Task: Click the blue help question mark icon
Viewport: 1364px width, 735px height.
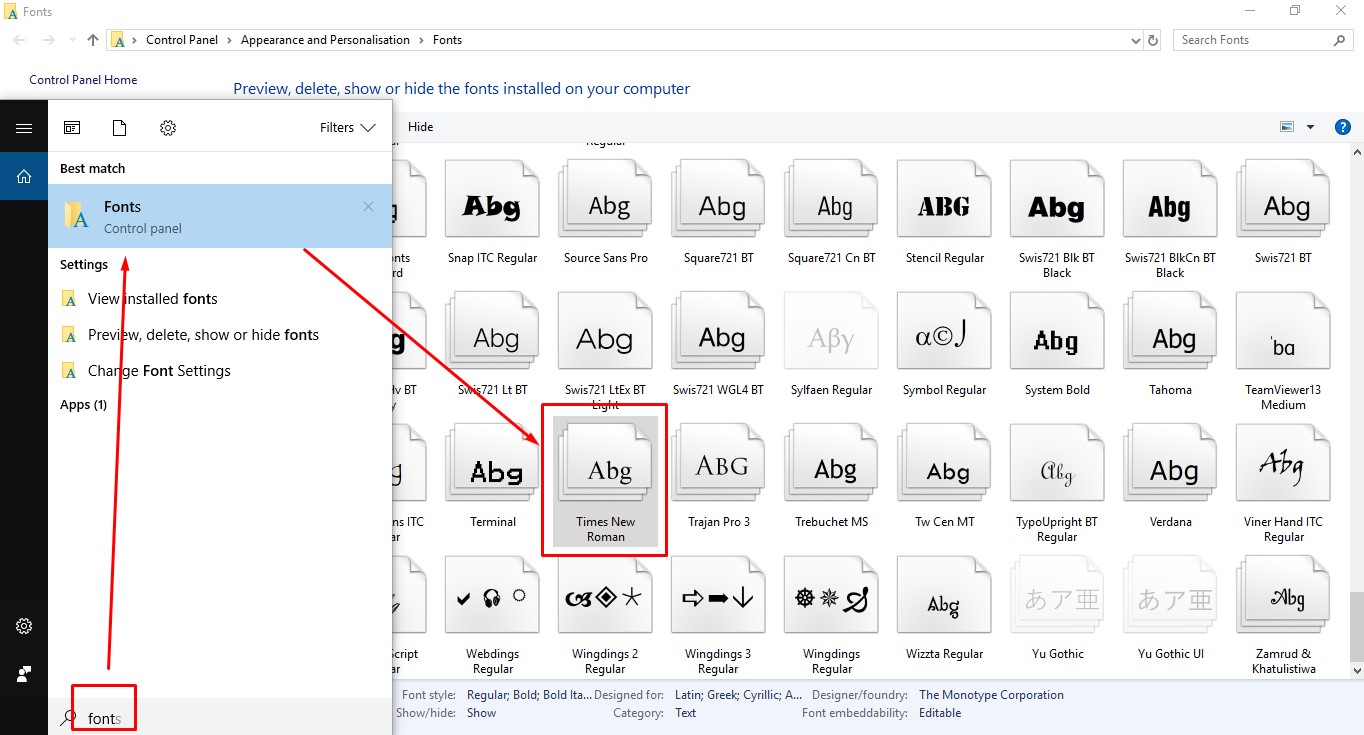Action: 1343,127
